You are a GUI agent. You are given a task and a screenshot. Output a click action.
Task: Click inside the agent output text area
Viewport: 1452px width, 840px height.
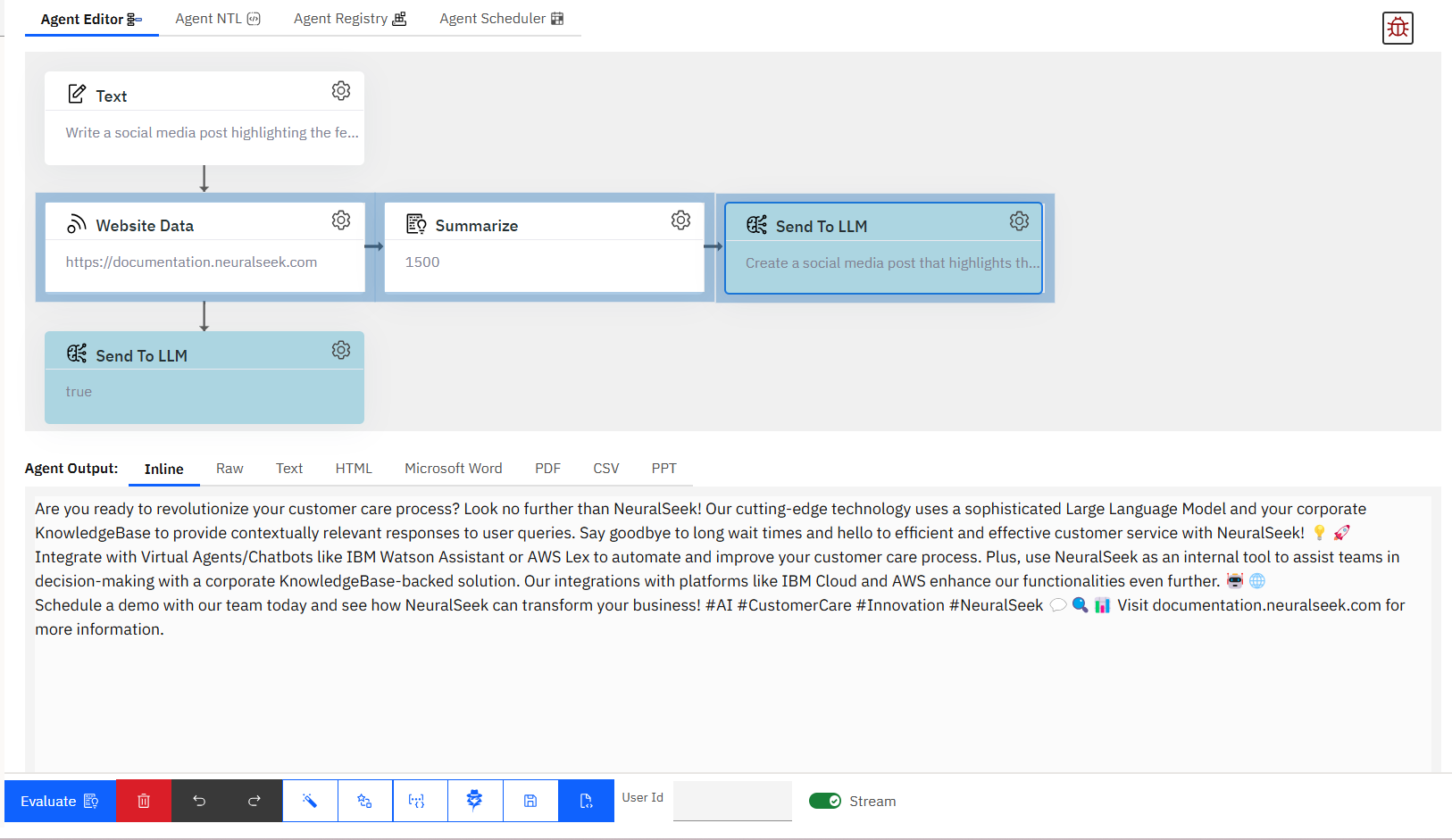[732, 634]
